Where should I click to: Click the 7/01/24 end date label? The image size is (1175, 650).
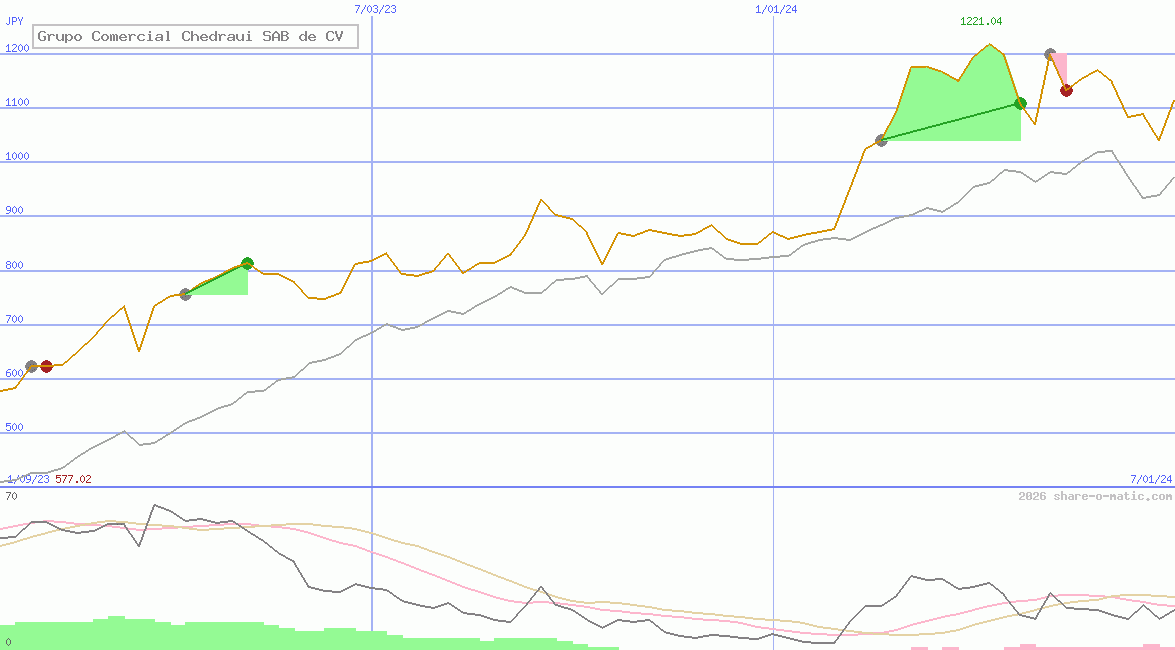1150,479
